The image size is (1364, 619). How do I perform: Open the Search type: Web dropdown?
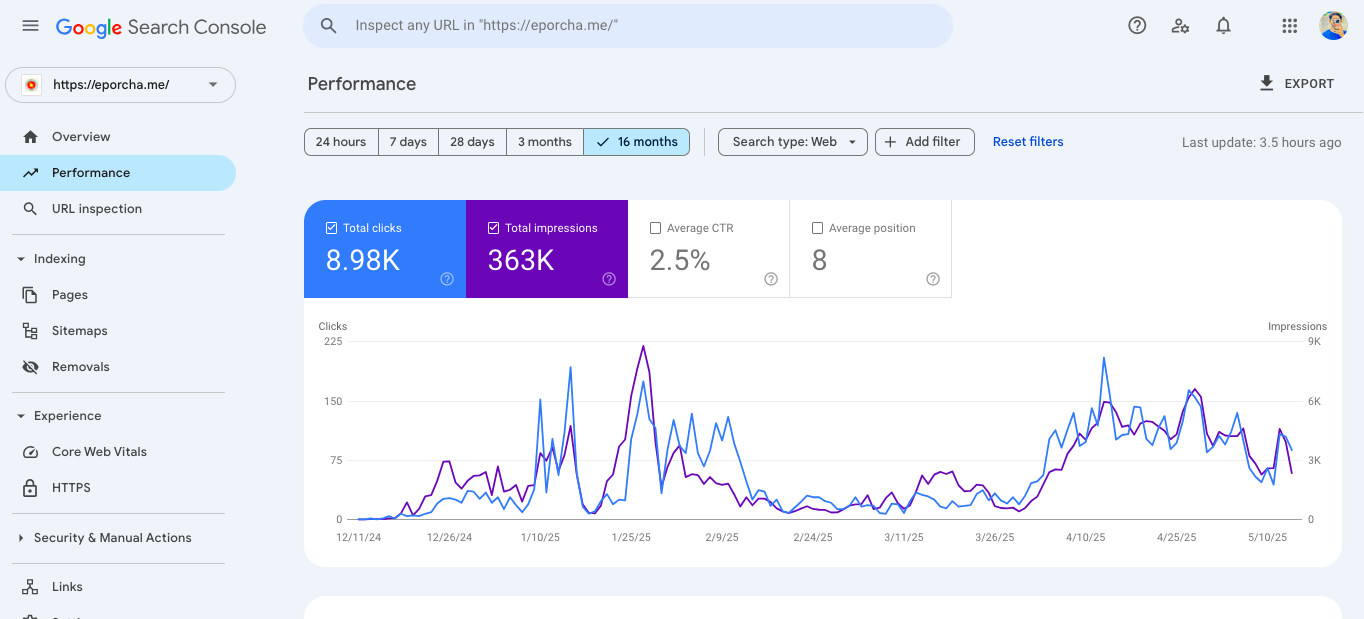tap(793, 142)
